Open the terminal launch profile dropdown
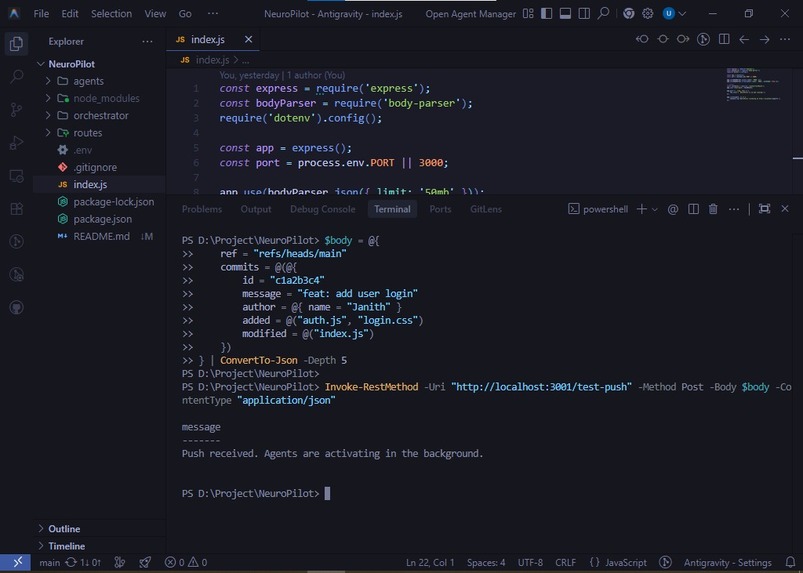The width and height of the screenshot is (803, 573). (654, 209)
